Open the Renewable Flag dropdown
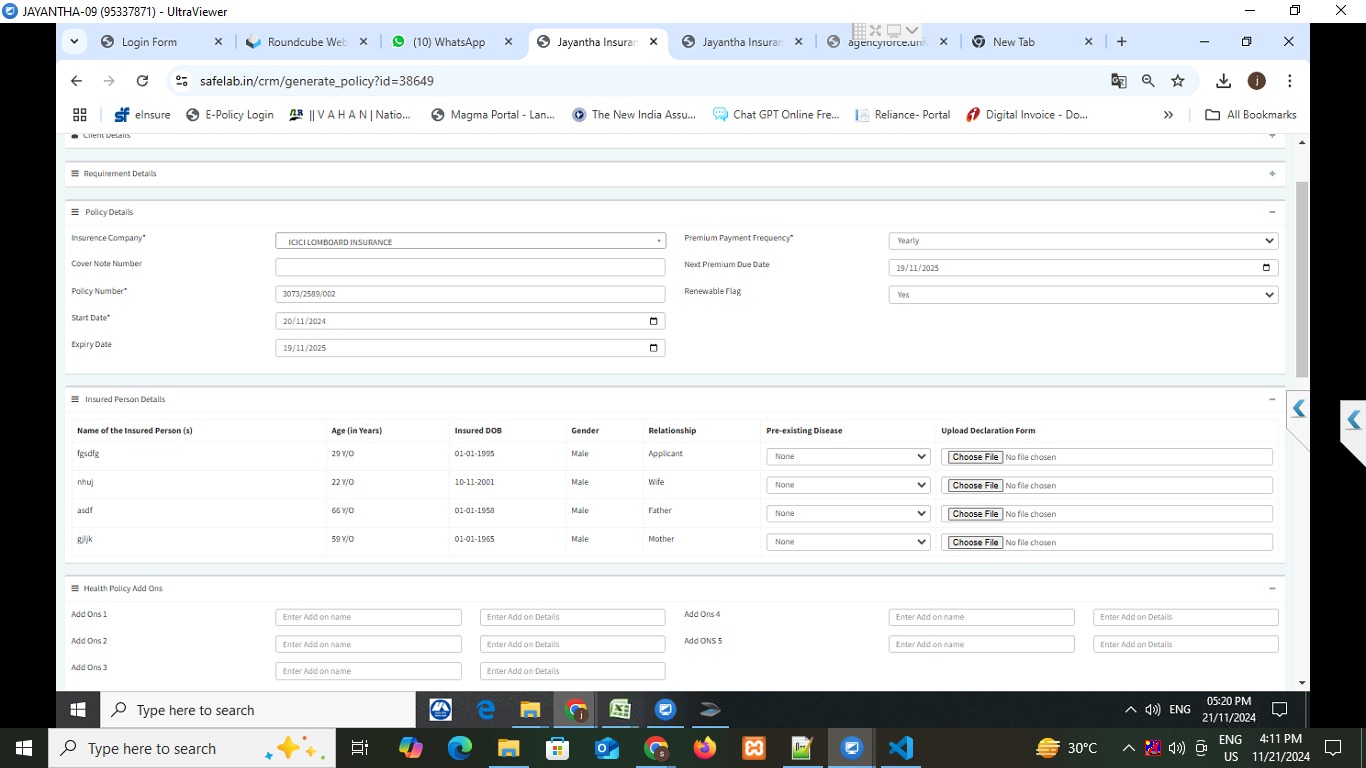Viewport: 1366px width, 768px height. (x=1083, y=295)
